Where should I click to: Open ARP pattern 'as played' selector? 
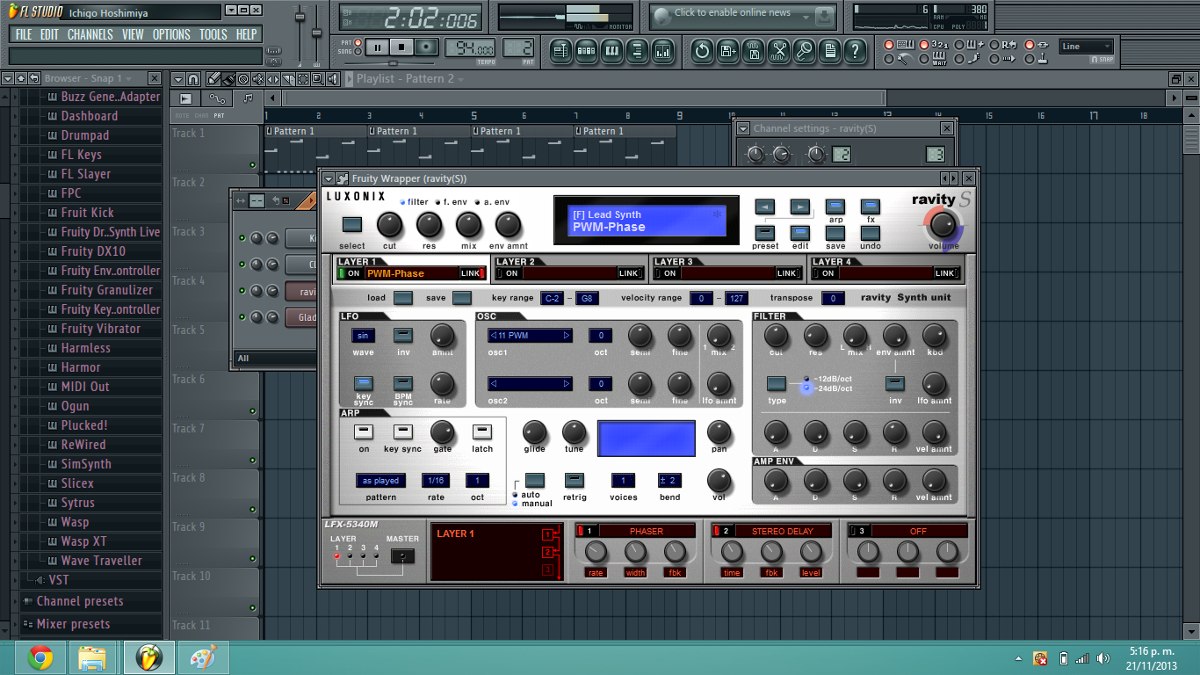click(x=381, y=480)
